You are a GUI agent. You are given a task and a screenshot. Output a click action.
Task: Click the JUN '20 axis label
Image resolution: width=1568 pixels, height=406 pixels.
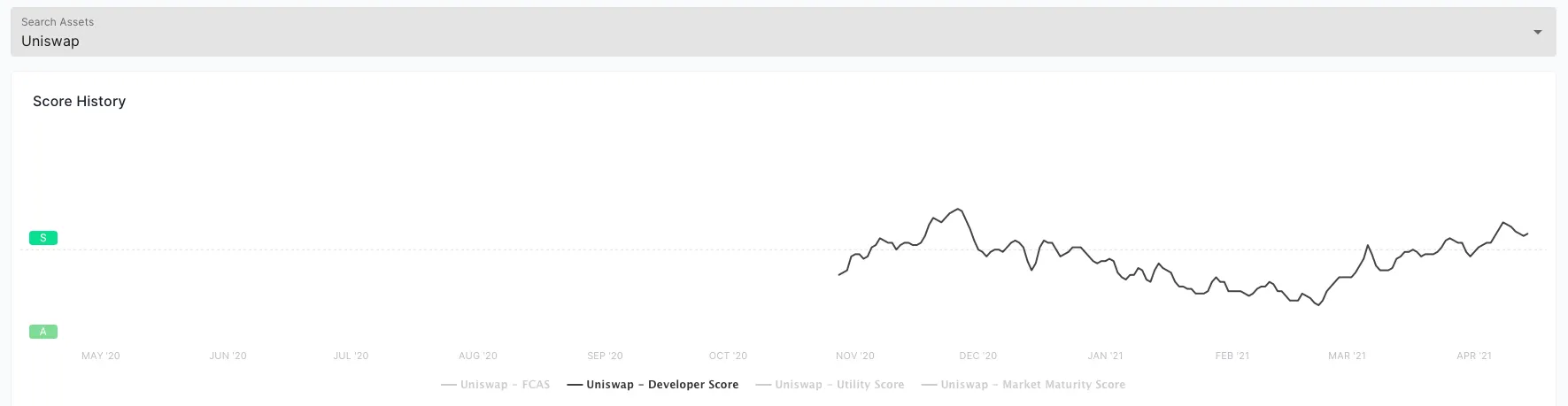coord(228,356)
